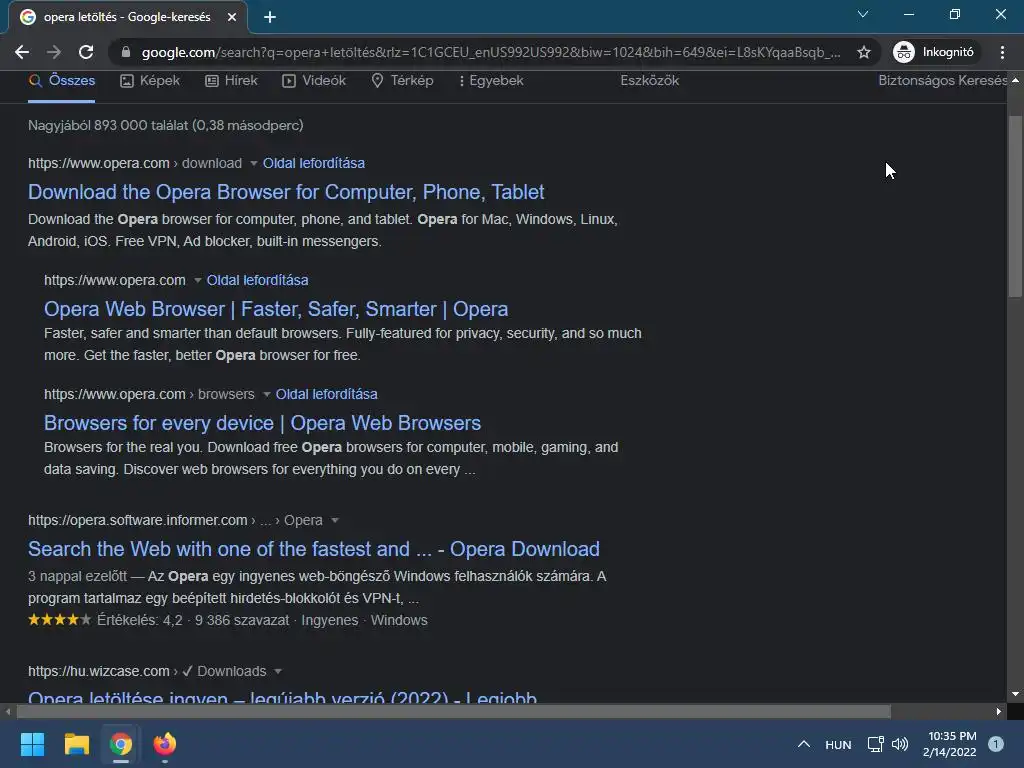1024x768 pixels.
Task: Click the star rating for Opera Download
Action: click(x=59, y=620)
